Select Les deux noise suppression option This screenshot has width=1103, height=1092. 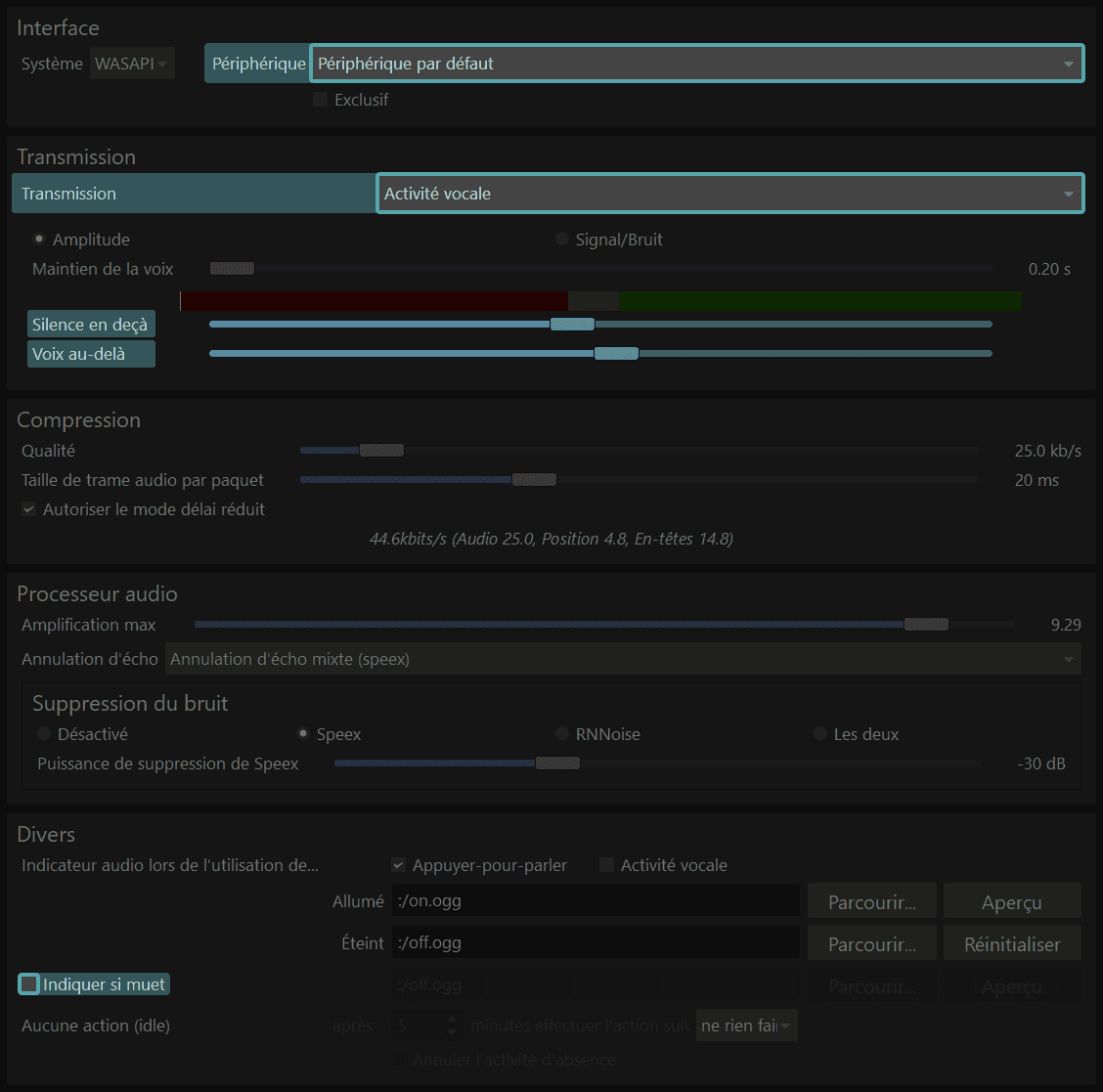pos(820,734)
